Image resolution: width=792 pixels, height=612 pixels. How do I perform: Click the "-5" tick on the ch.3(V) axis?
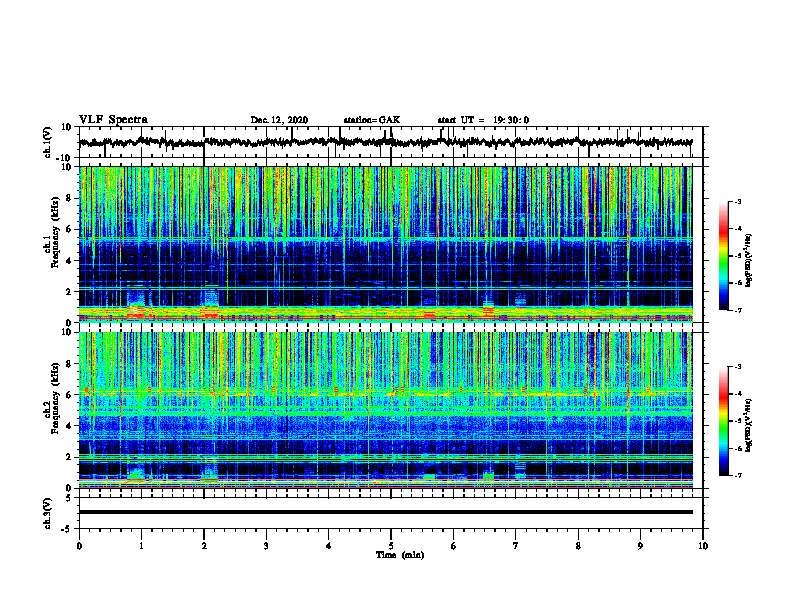point(67,529)
